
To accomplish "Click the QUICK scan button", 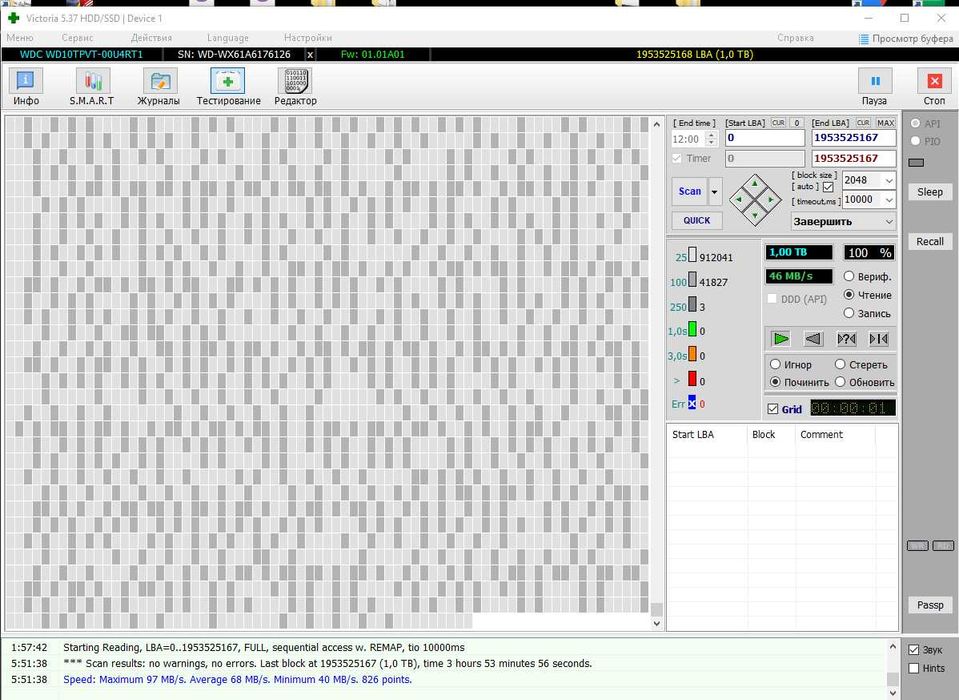I will (x=697, y=221).
